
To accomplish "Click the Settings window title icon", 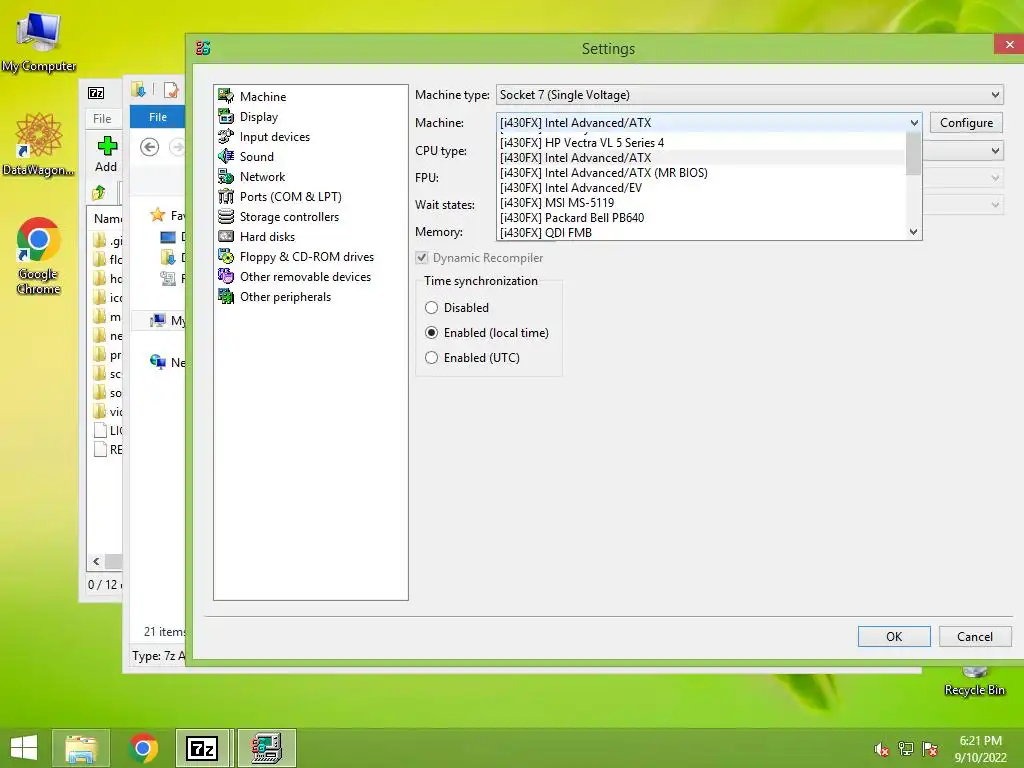I will pos(203,48).
